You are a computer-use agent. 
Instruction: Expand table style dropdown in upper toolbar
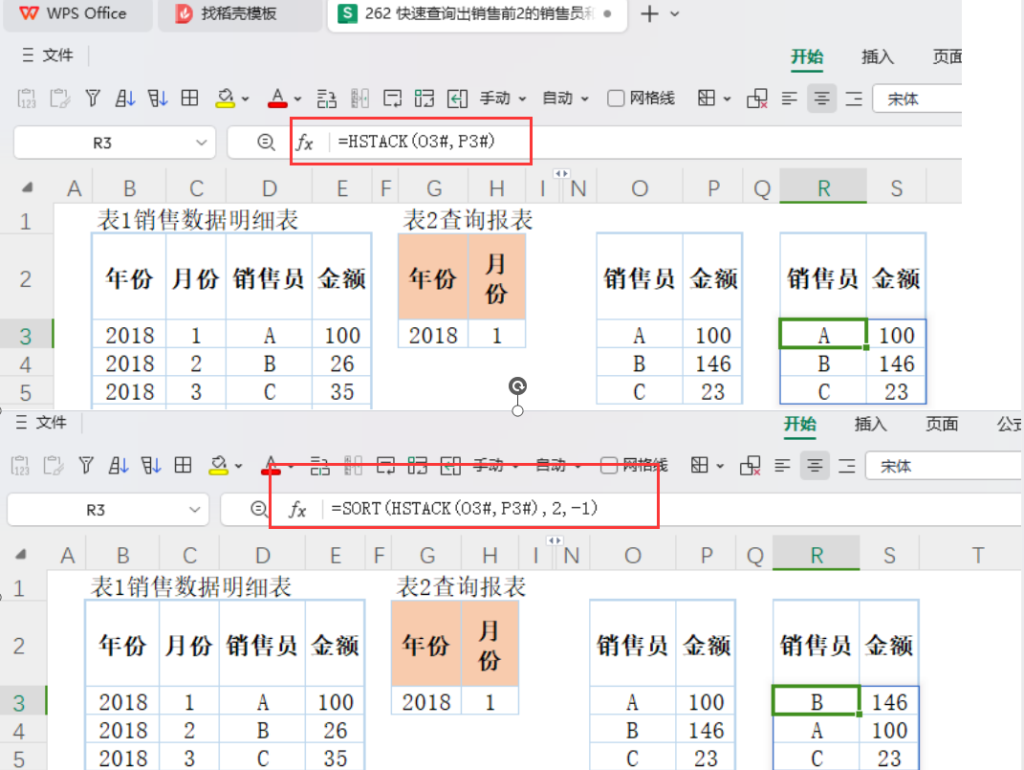coord(728,99)
